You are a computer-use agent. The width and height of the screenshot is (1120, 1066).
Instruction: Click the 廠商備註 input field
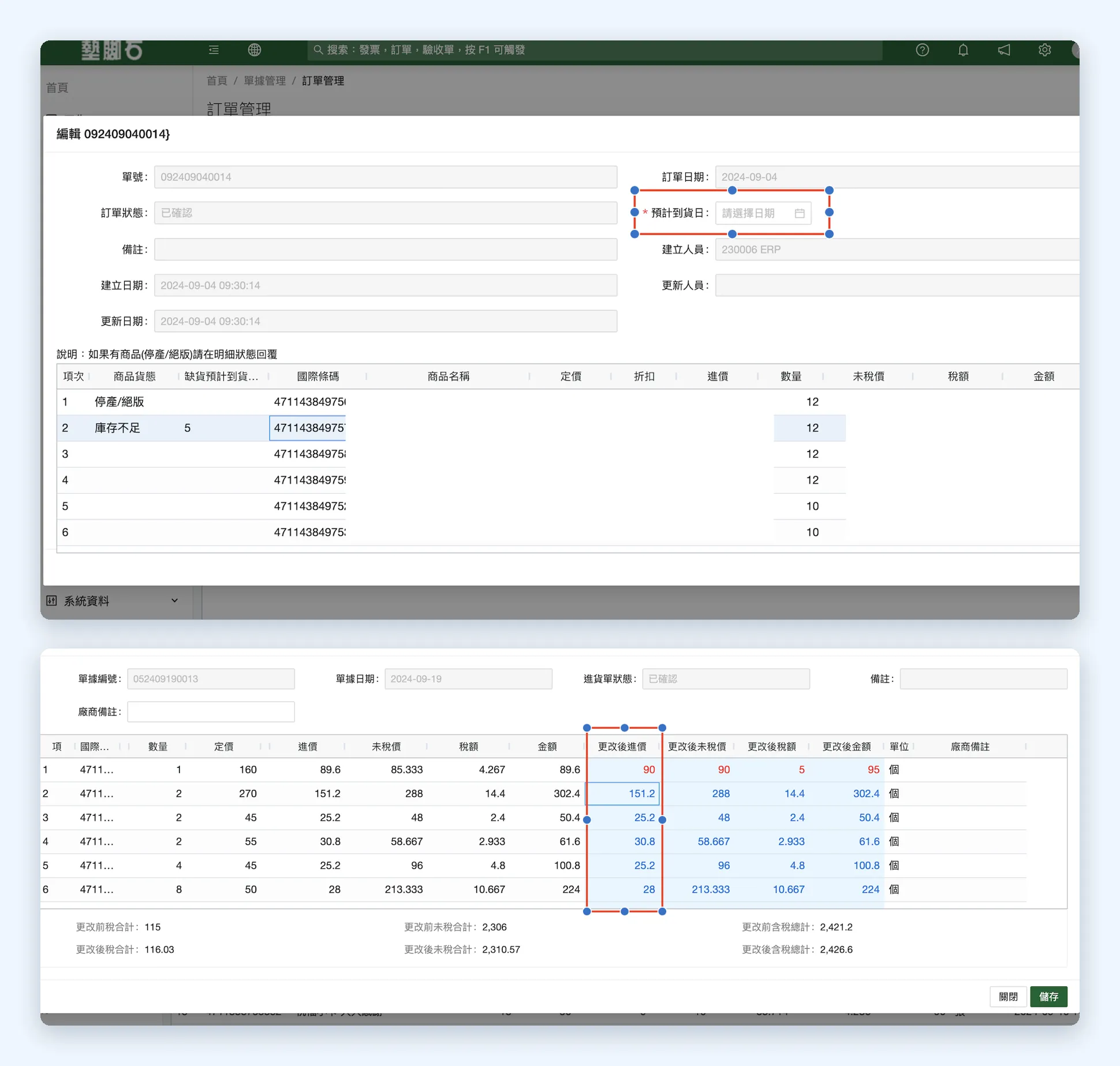coord(211,711)
